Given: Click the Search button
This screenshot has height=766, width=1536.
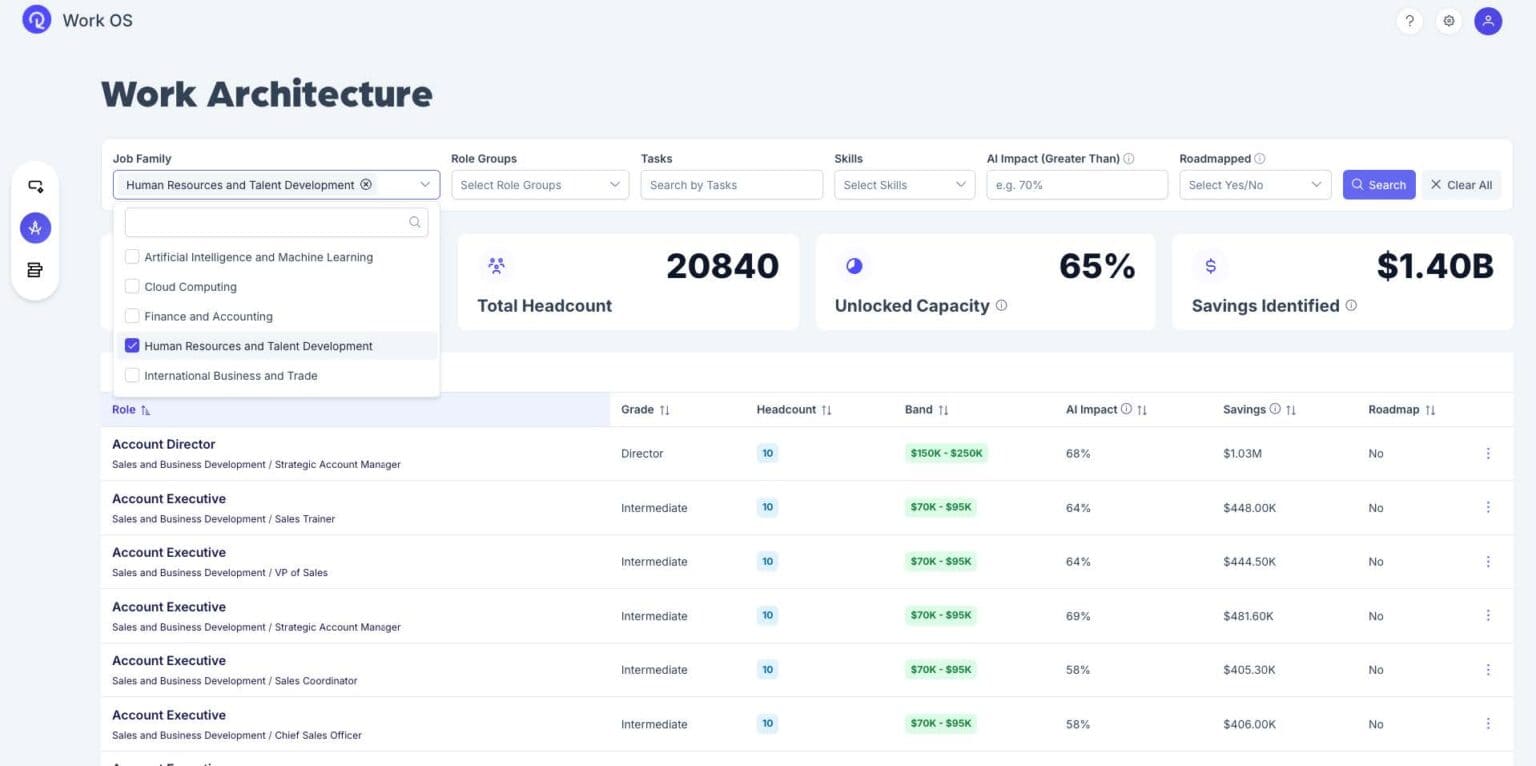Looking at the screenshot, I should tap(1379, 184).
